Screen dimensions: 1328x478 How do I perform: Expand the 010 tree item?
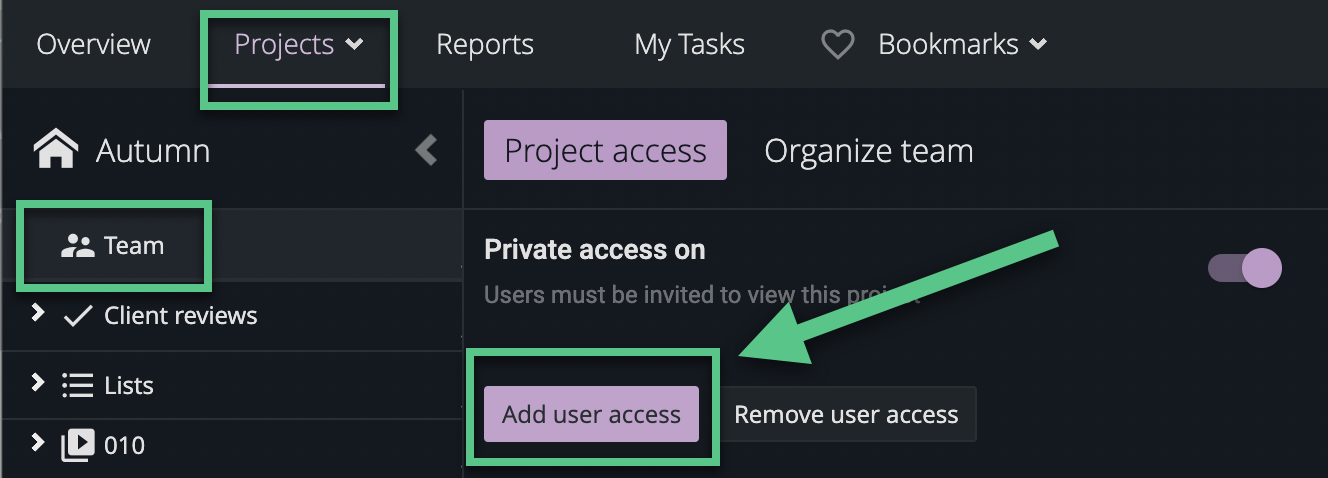point(38,442)
